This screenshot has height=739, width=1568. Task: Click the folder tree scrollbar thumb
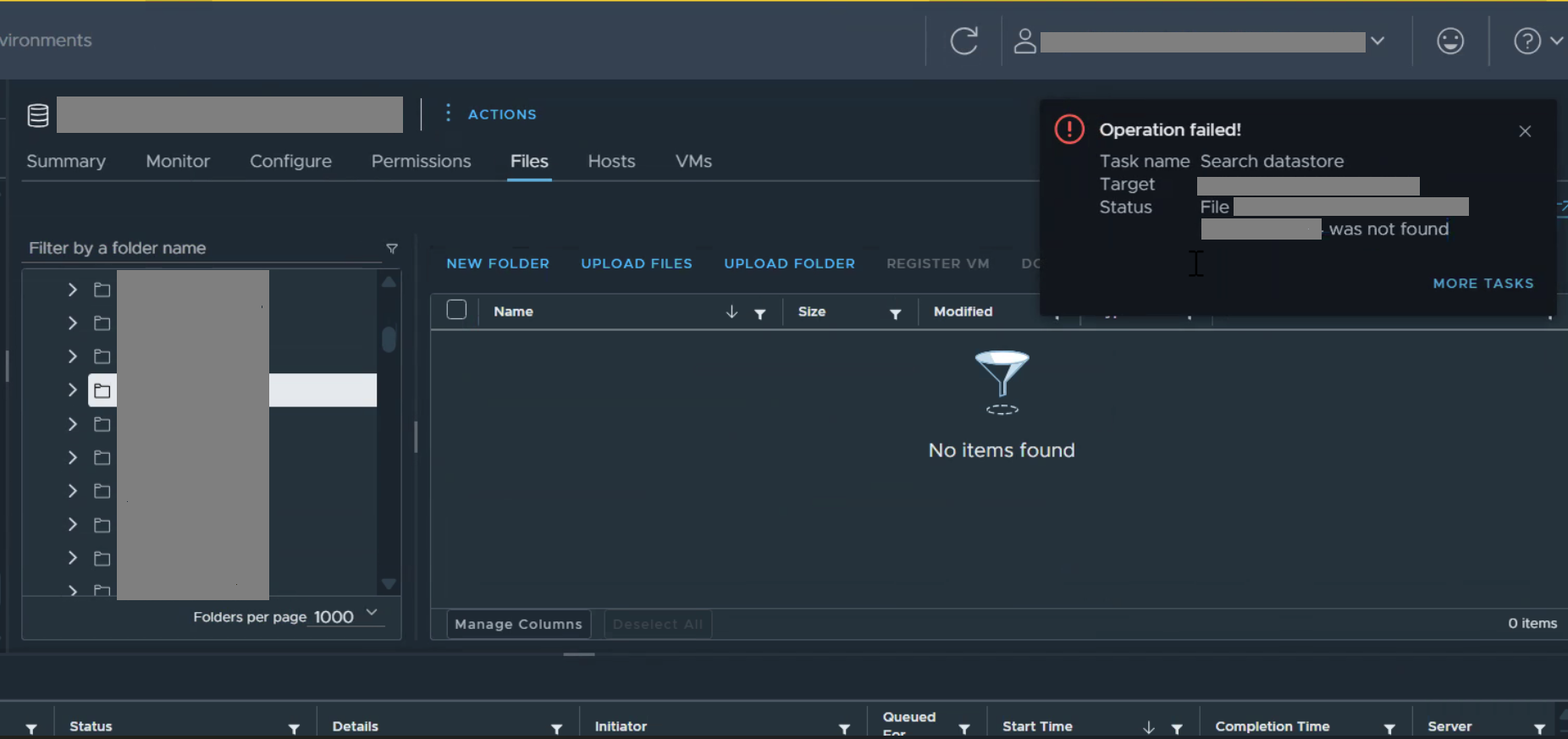(389, 339)
